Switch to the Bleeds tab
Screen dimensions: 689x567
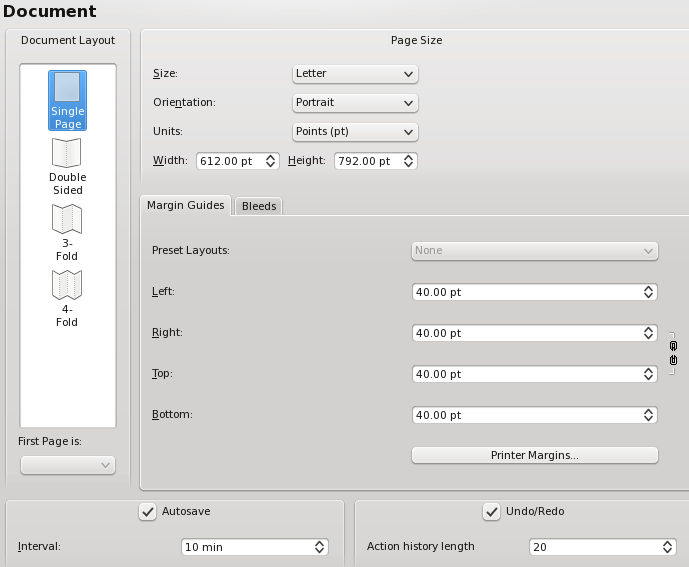259,206
